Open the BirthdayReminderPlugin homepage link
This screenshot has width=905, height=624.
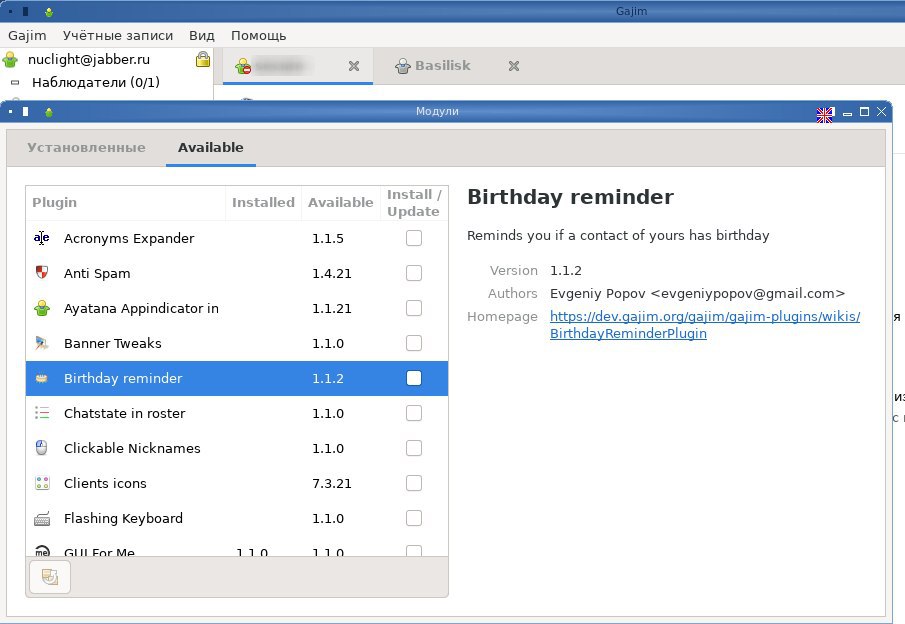705,324
